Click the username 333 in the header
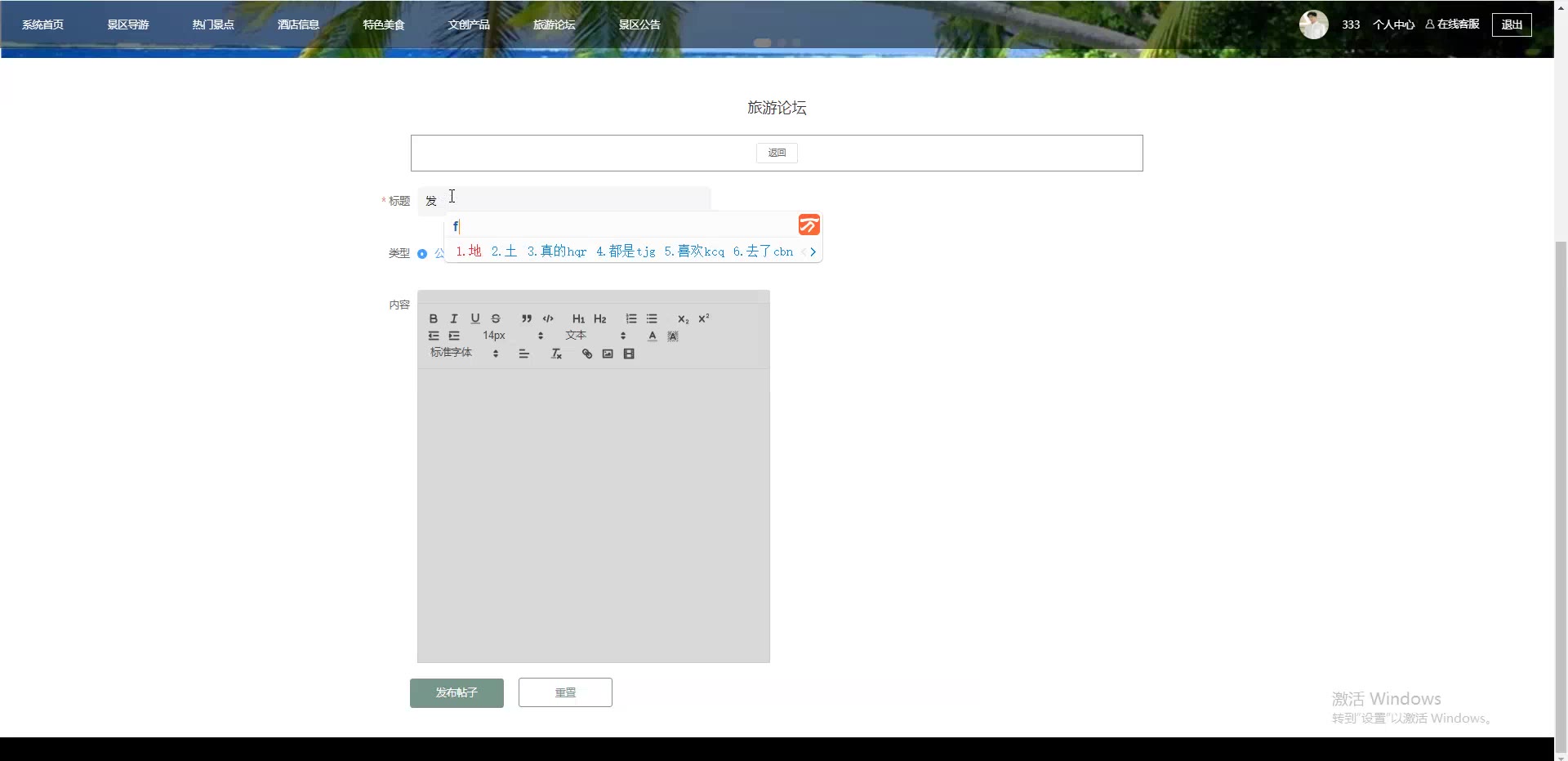 tap(1351, 24)
